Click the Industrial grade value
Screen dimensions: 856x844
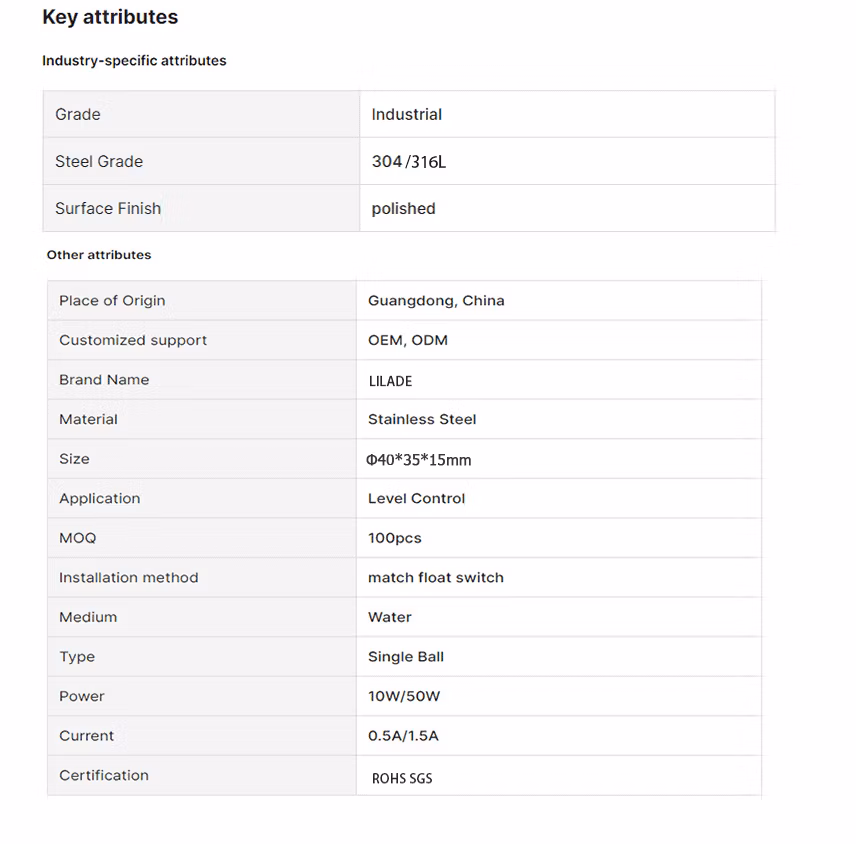(x=406, y=115)
